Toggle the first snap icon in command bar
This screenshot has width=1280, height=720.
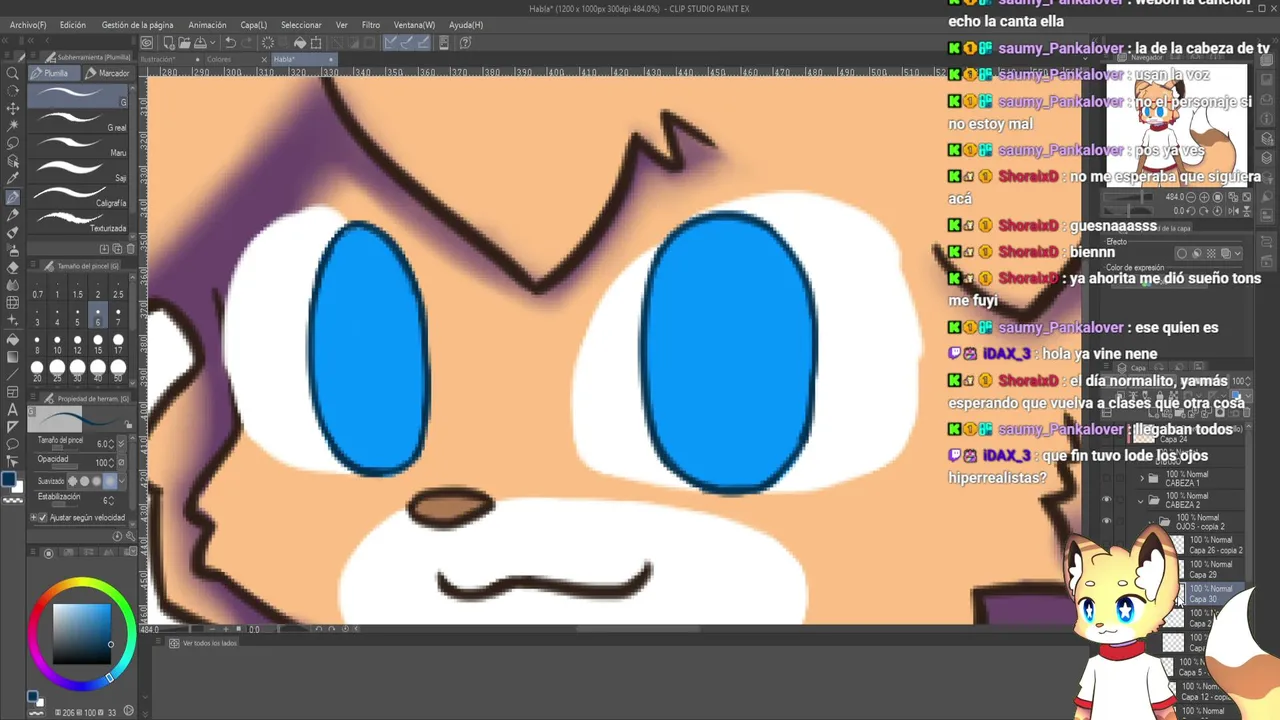click(x=391, y=43)
